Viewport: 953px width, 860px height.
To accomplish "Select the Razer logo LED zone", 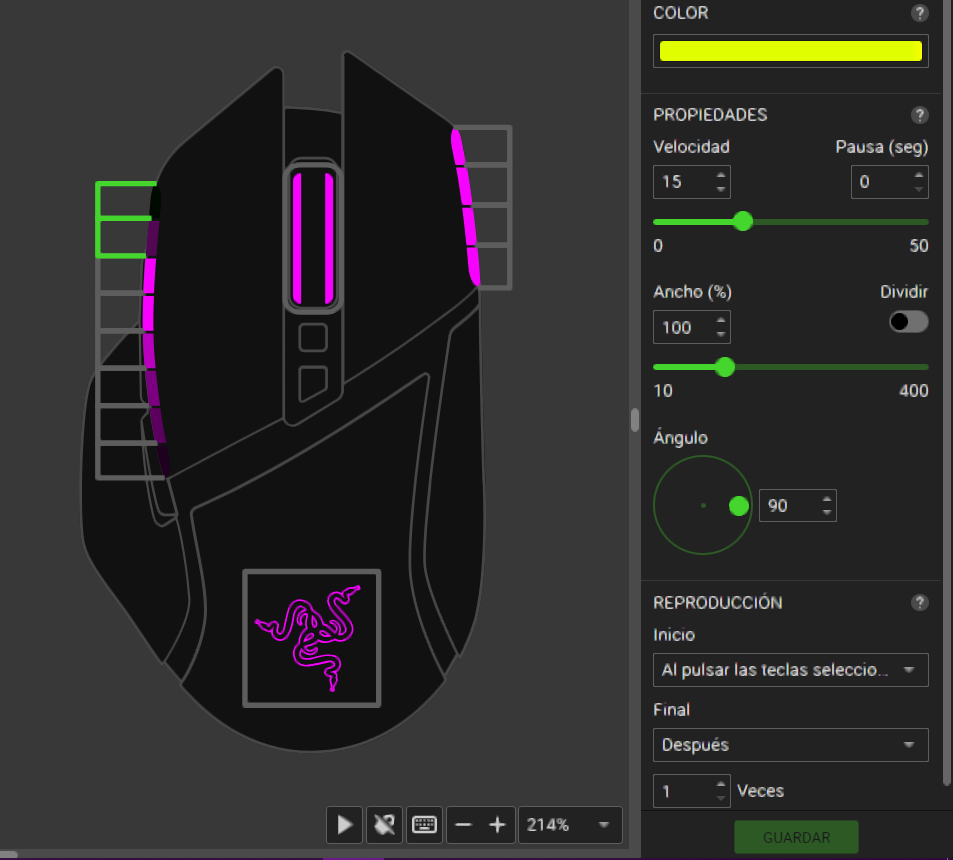I will pos(312,638).
